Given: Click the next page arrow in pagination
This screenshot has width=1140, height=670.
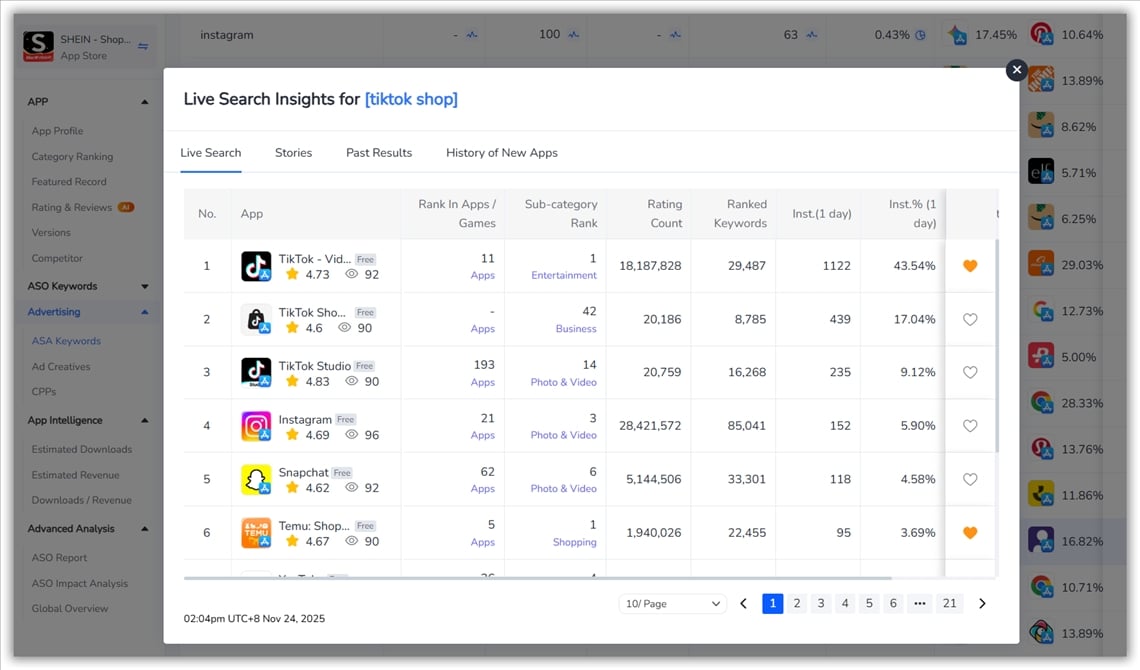Looking at the screenshot, I should 982,604.
